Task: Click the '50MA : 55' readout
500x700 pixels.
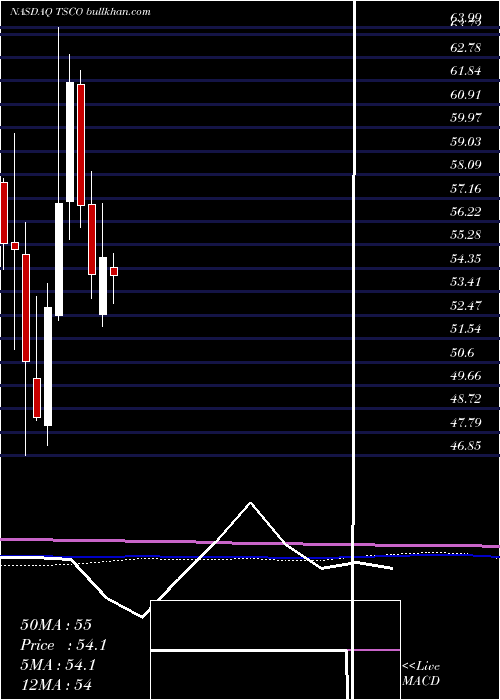Action: (56, 625)
